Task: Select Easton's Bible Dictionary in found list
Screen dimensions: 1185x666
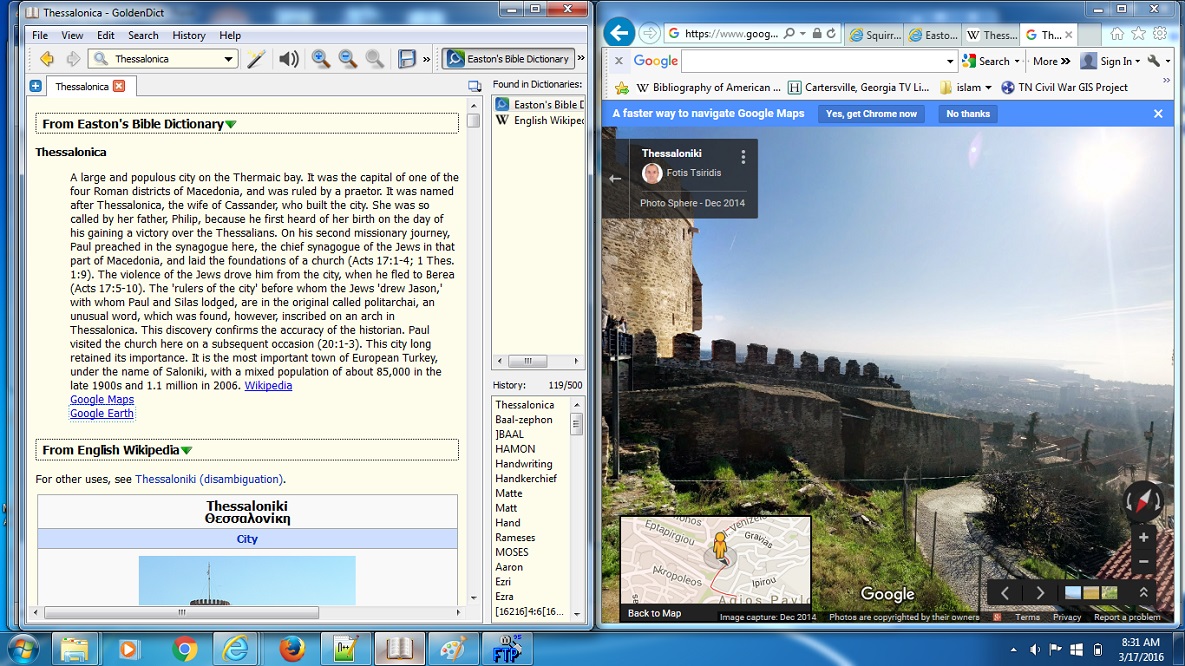Action: pos(540,104)
